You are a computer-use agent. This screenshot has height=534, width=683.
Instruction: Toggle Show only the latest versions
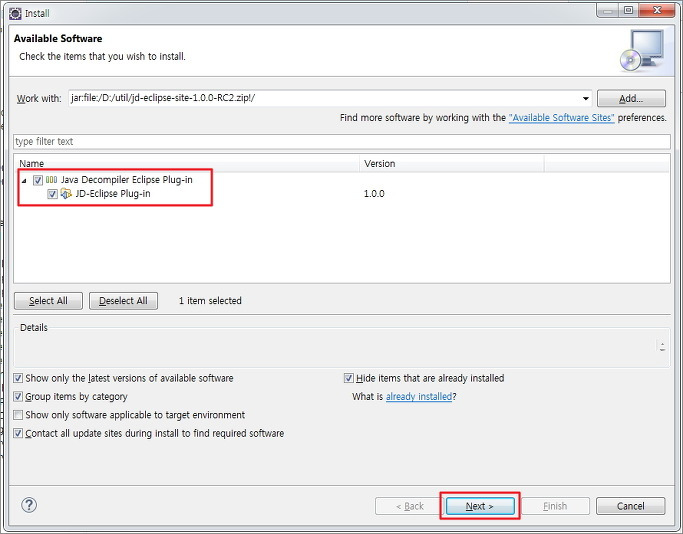(x=18, y=378)
